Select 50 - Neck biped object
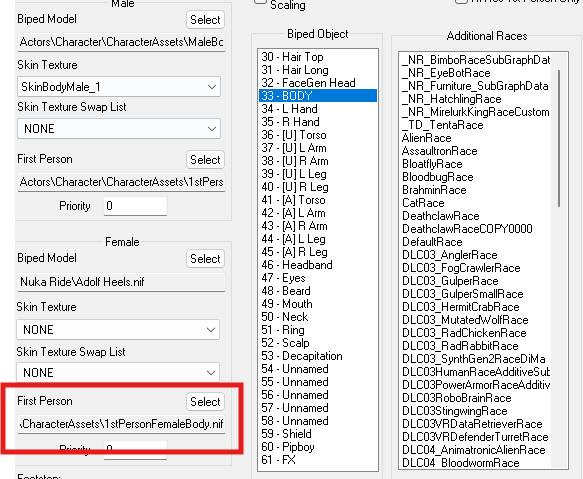Viewport: 583px width, 479px height. 318,317
